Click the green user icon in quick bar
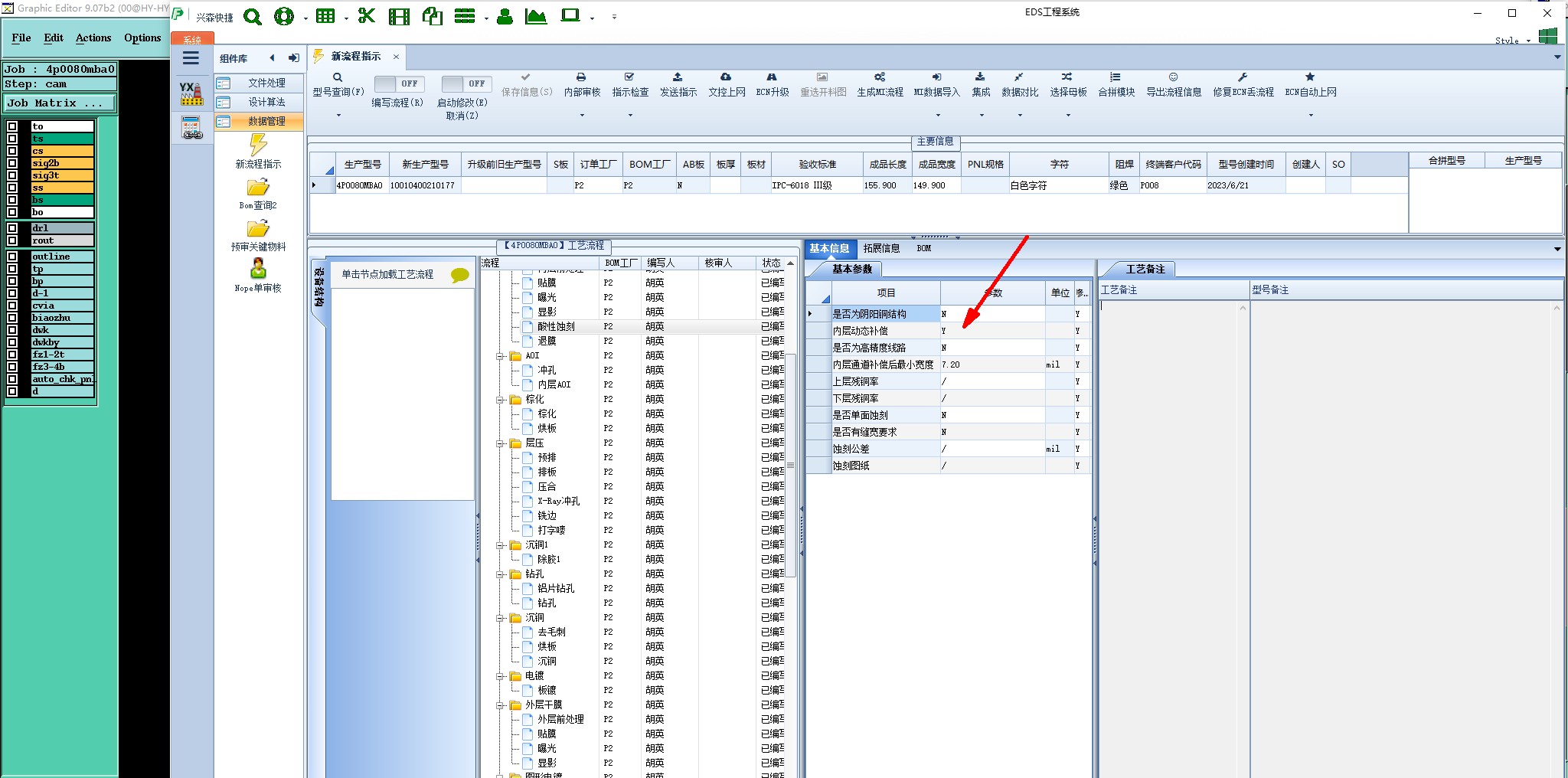 [x=505, y=16]
